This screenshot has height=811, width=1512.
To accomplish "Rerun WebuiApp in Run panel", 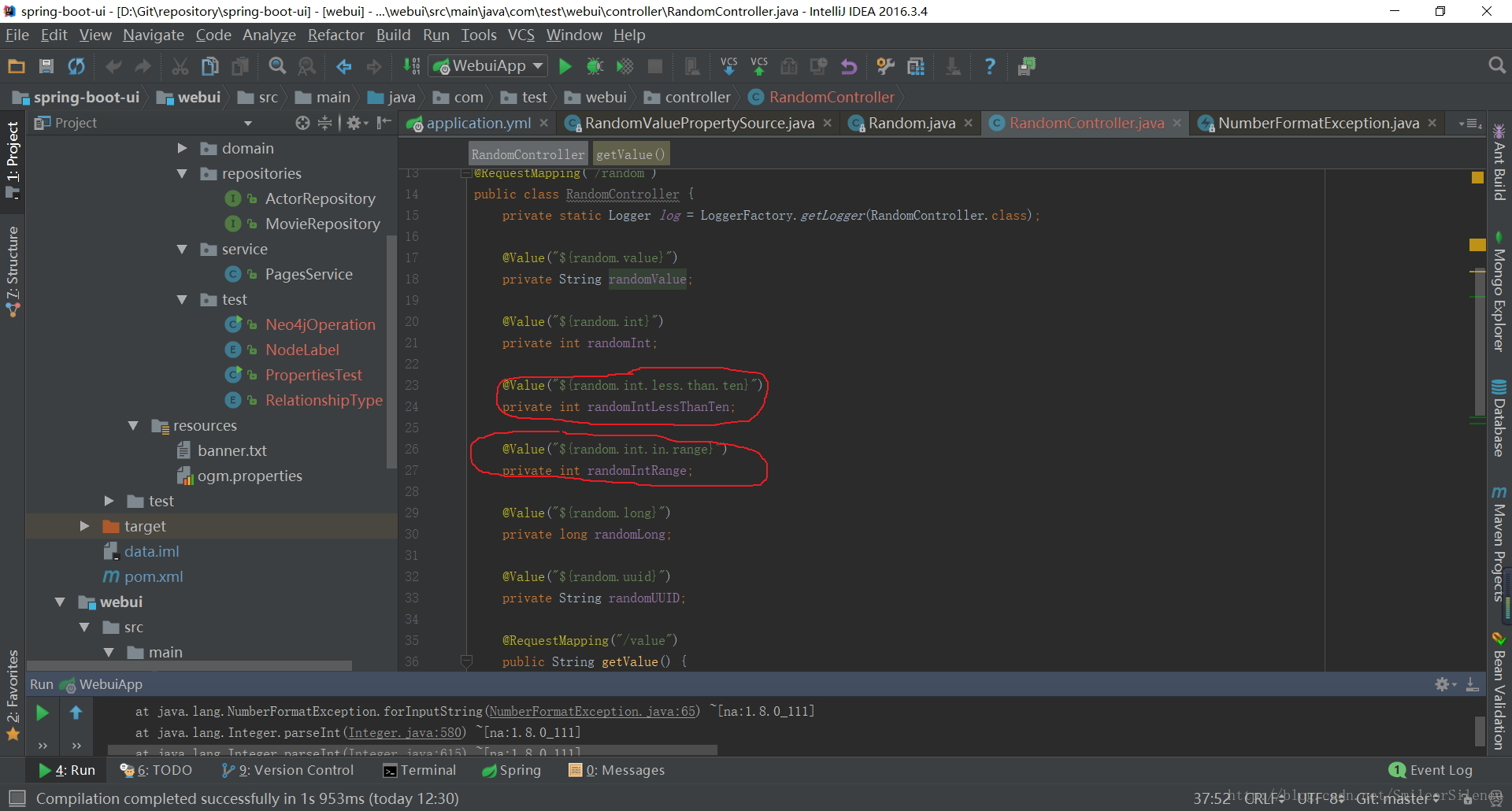I will [43, 713].
